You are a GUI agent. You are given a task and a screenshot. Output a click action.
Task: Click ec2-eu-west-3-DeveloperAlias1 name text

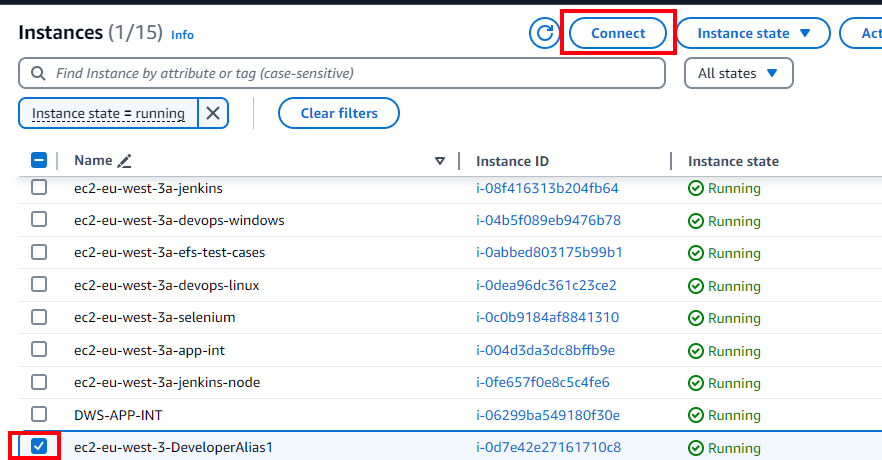[x=173, y=448]
